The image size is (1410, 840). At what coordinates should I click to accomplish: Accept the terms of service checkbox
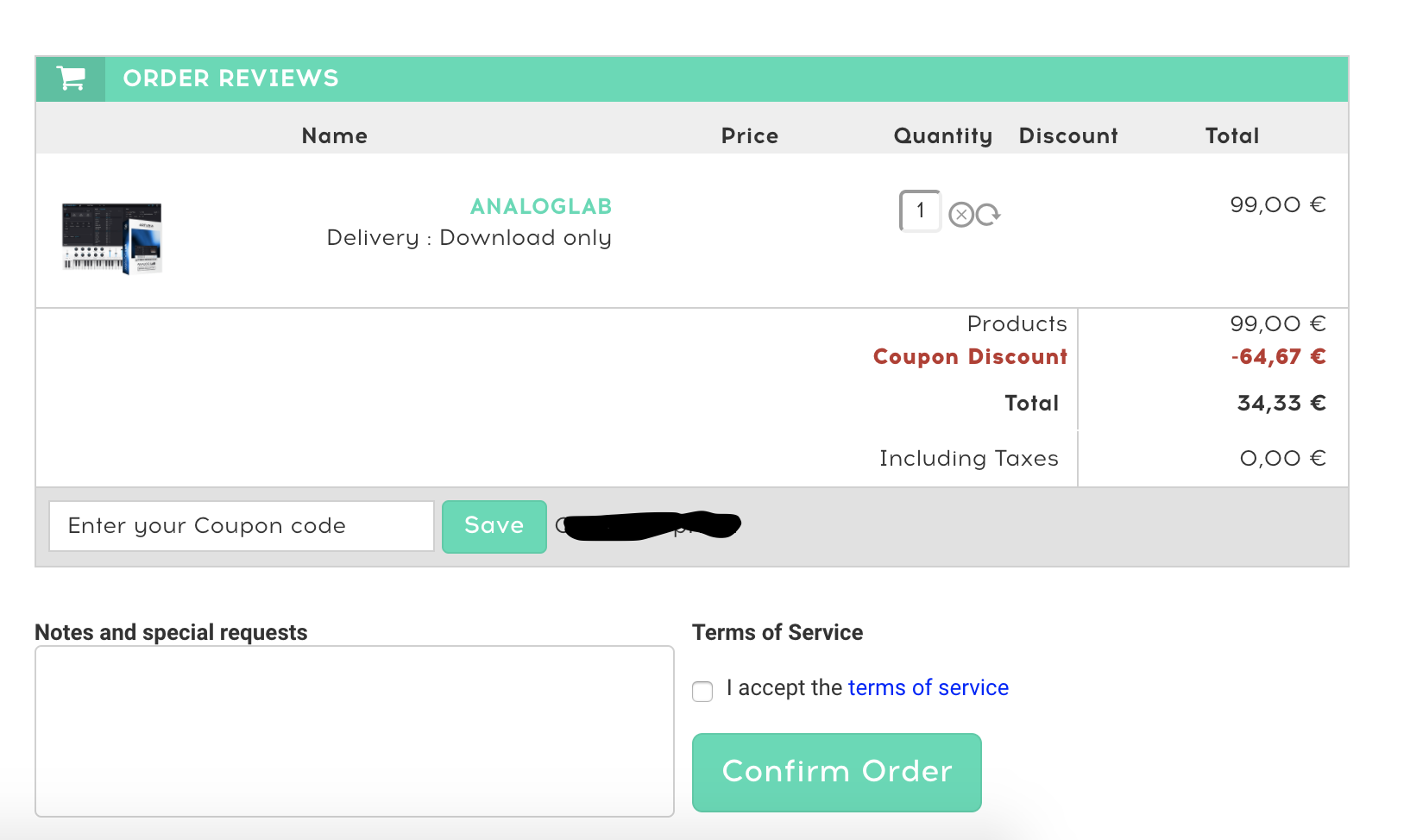pos(702,691)
